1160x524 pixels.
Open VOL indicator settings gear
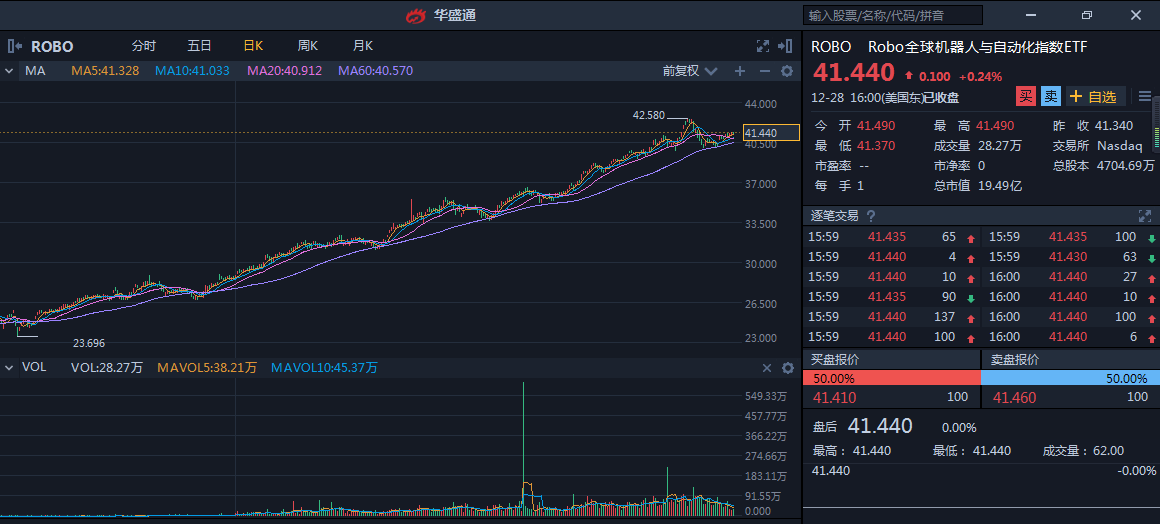[x=787, y=368]
